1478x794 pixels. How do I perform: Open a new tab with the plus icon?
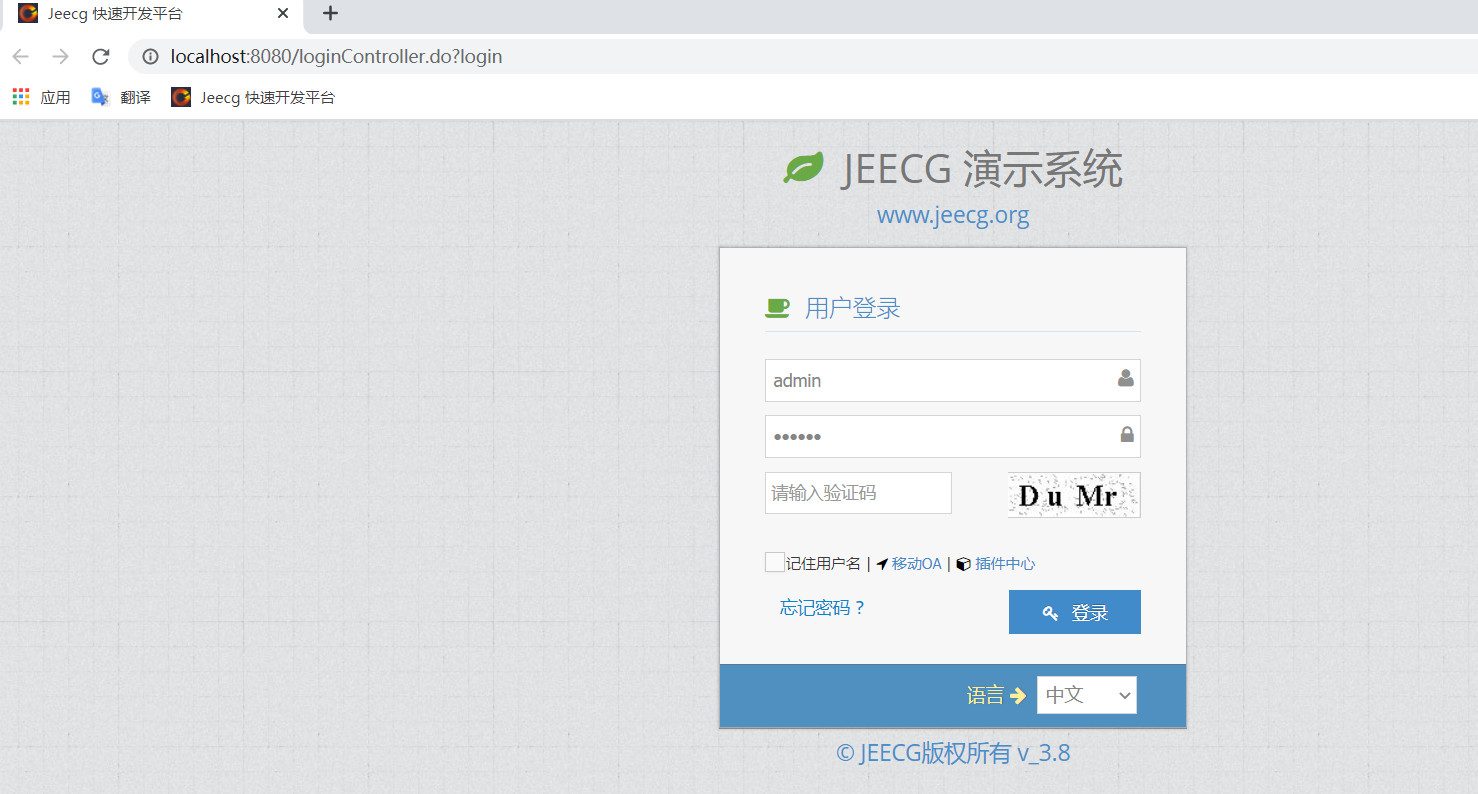coord(331,13)
